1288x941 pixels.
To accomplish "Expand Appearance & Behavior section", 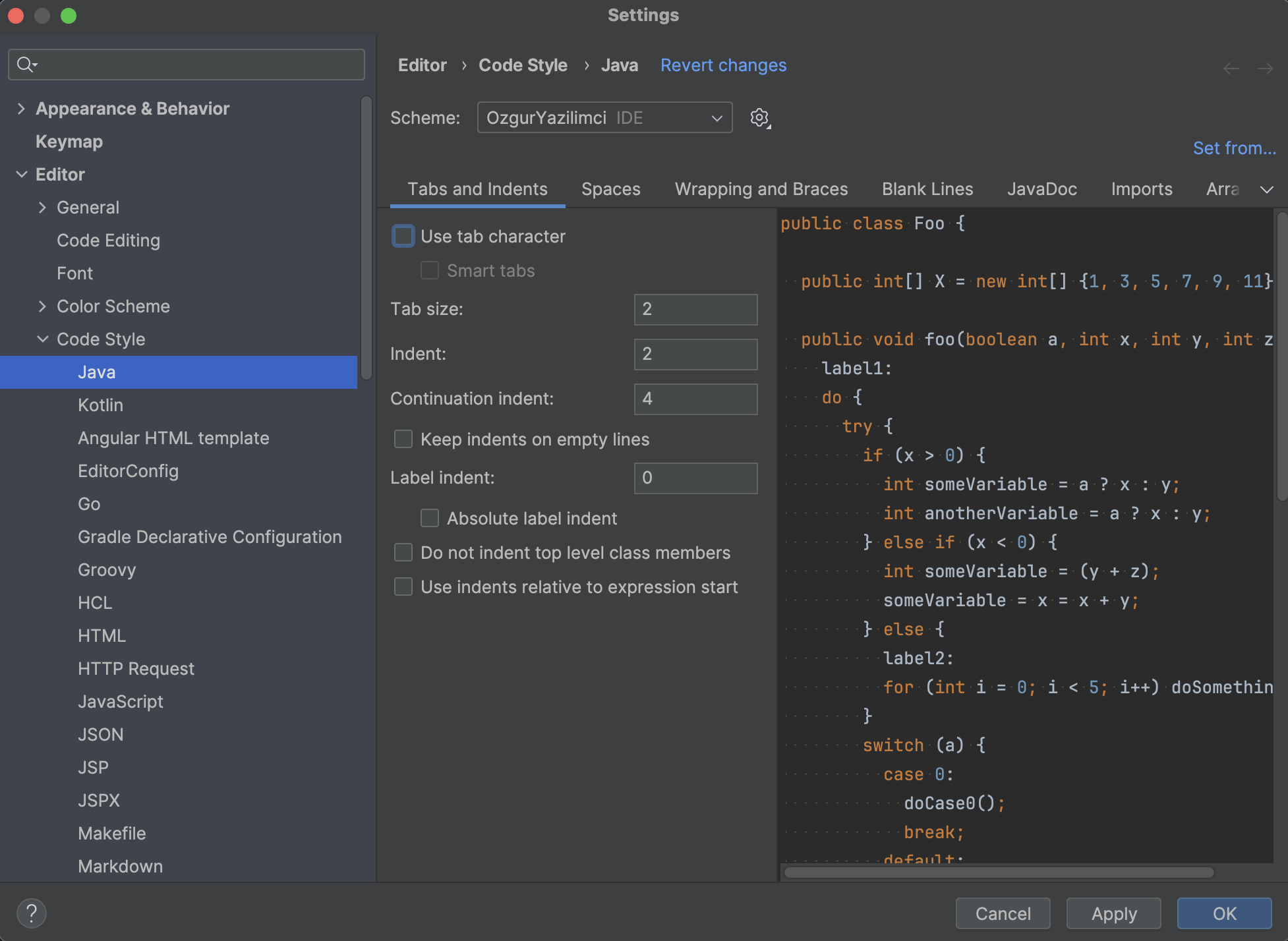I will coord(21,109).
